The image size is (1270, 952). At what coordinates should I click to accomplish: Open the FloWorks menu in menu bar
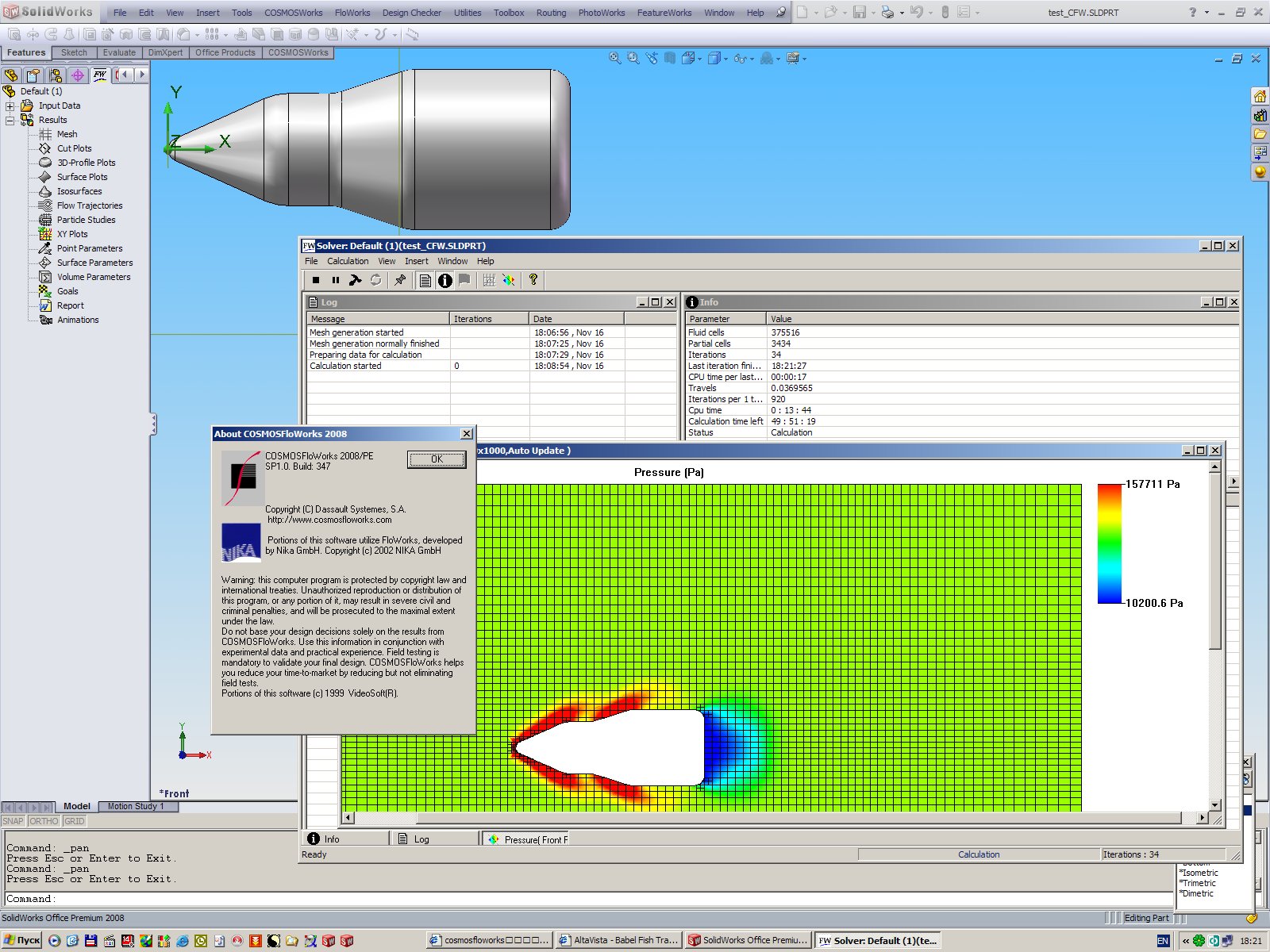pos(352,13)
